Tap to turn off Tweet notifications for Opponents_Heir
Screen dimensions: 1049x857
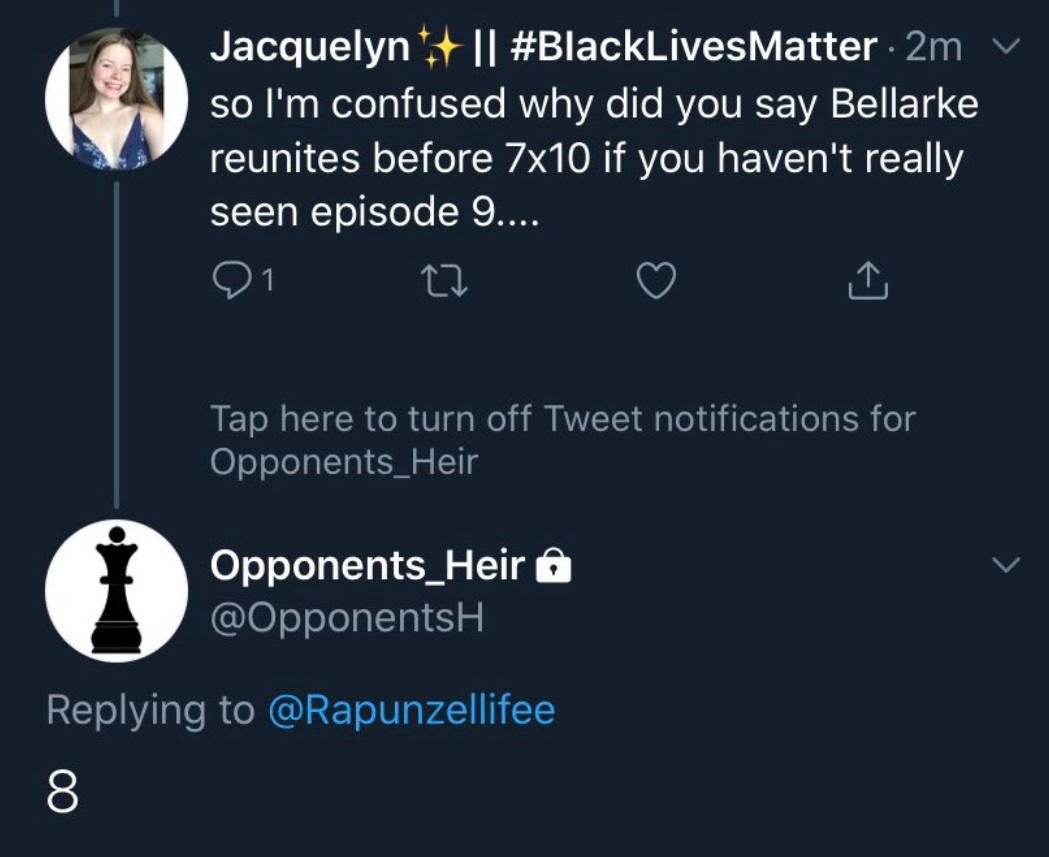pyautogui.click(x=562, y=439)
